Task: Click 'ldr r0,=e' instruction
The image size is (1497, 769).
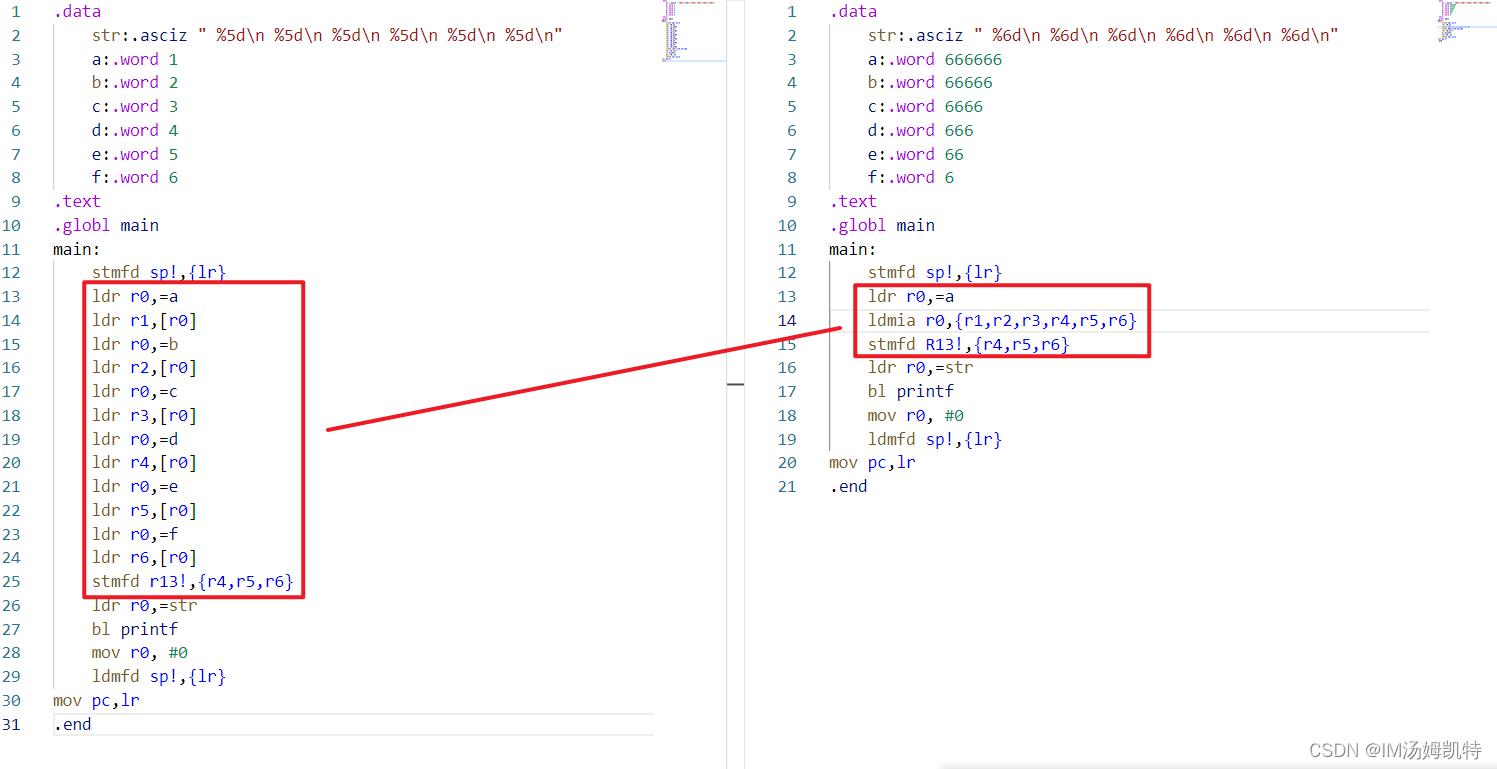Action: (x=135, y=486)
